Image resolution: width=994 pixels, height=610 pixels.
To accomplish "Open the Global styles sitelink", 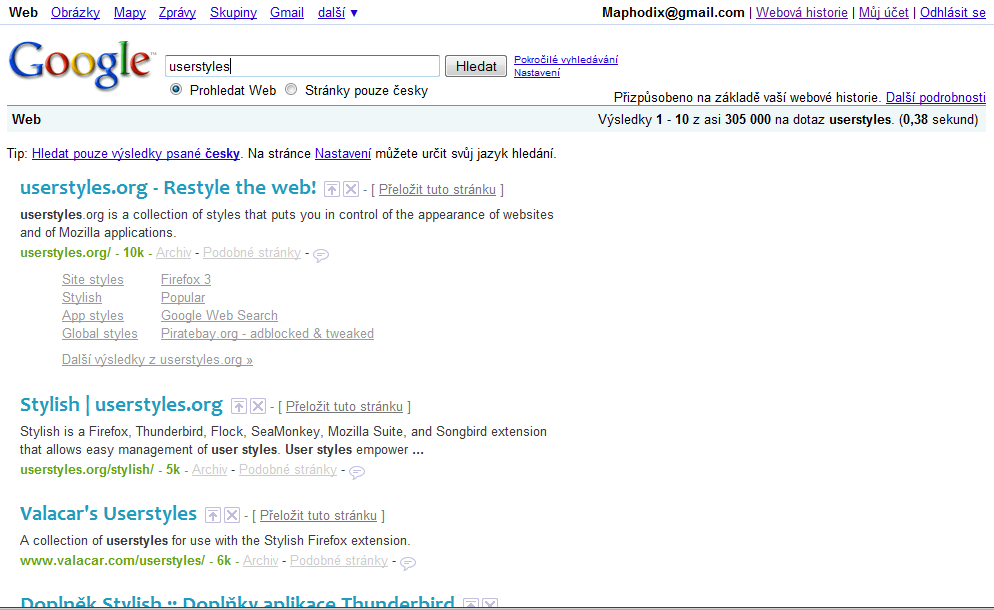I will tap(100, 334).
